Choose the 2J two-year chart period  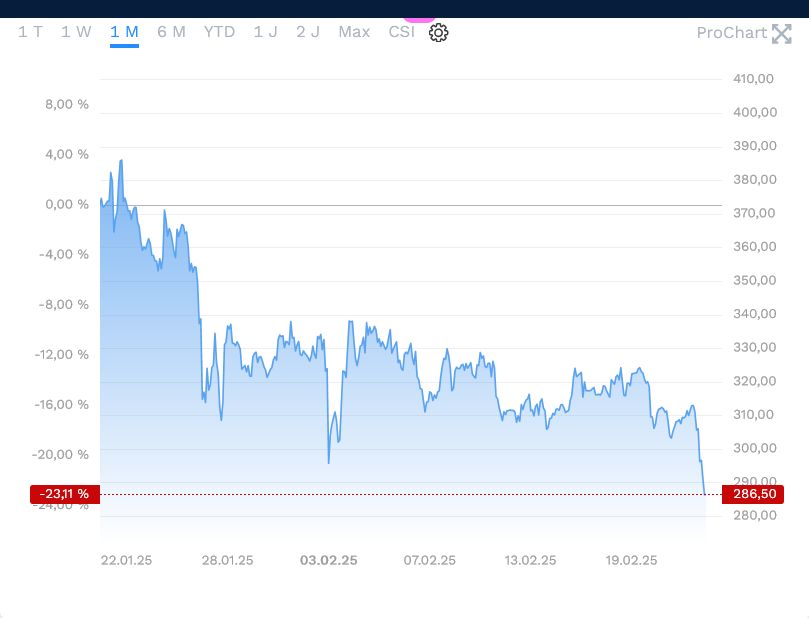pyautogui.click(x=307, y=31)
